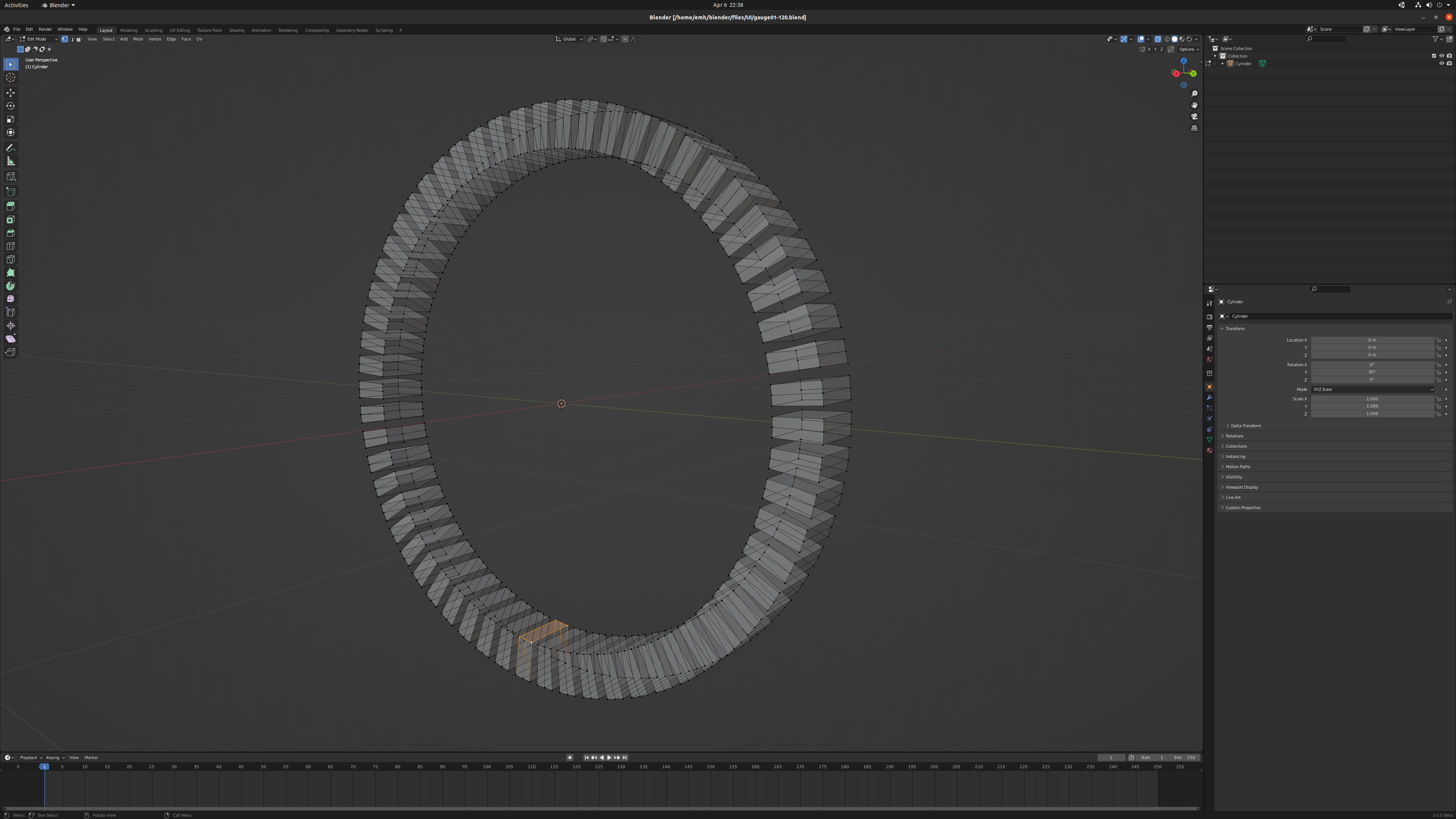Screen dimensions: 1456x819
Task: Open the timeline Playback menu
Action: (x=30, y=758)
